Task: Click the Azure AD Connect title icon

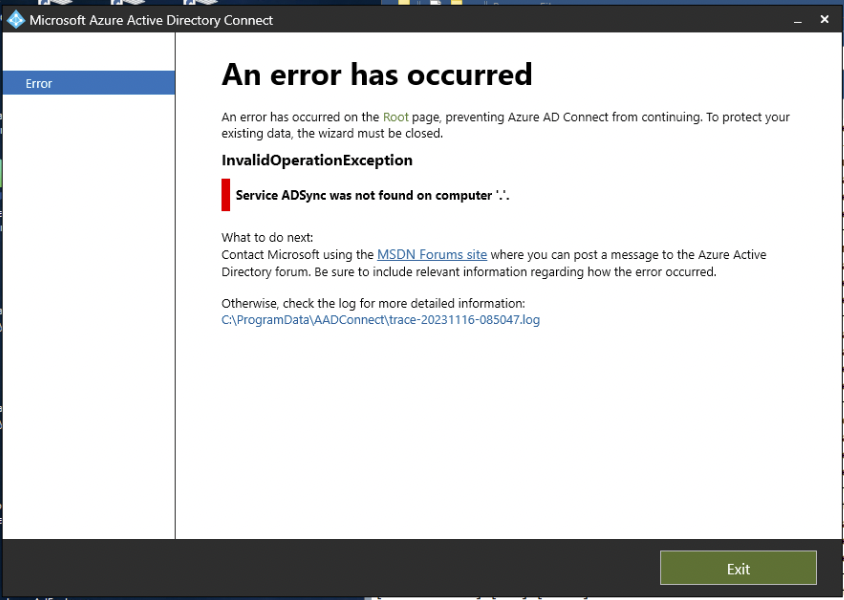Action: point(16,20)
